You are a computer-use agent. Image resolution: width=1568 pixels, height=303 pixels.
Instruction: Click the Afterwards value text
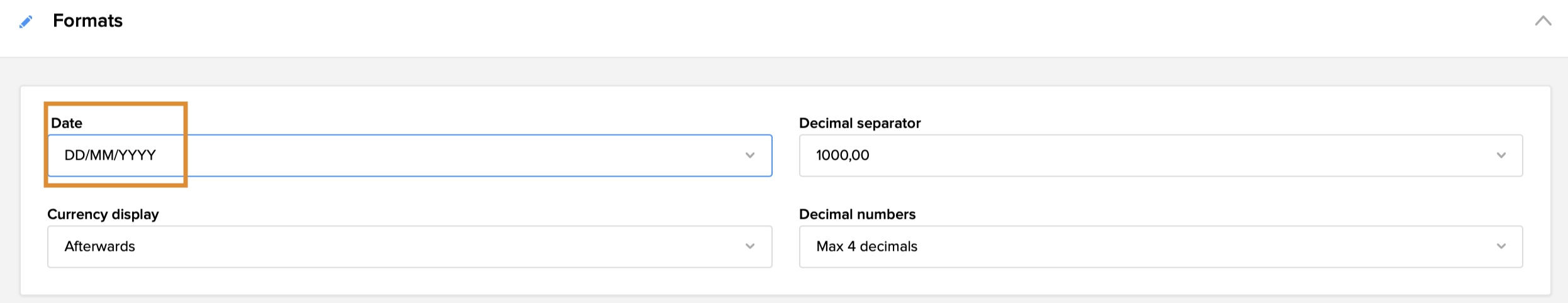point(99,246)
